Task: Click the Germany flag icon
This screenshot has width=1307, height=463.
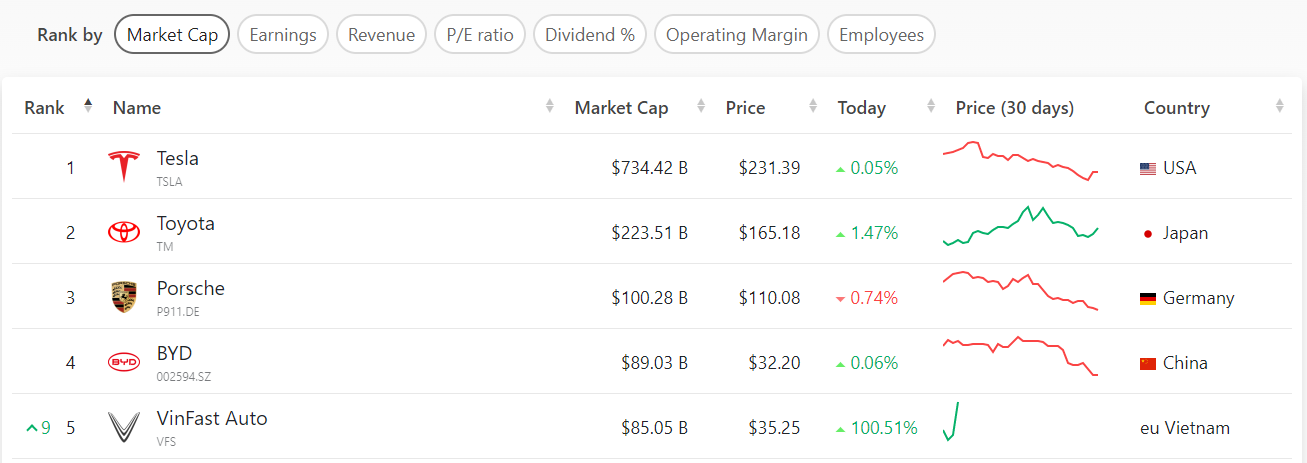Action: 1148,299
